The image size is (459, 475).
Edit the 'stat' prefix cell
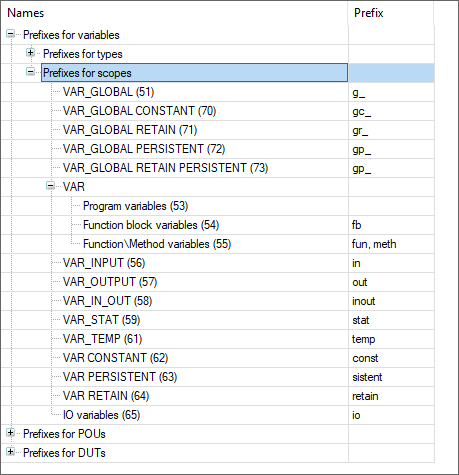(391, 320)
